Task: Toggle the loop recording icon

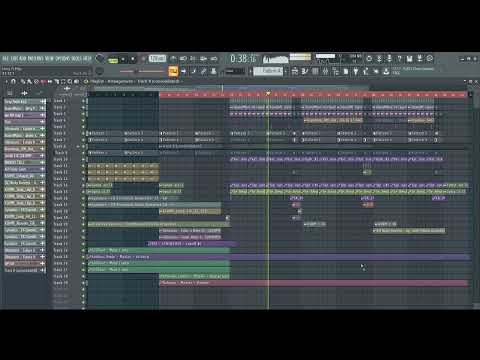Action: pyautogui.click(x=214, y=59)
